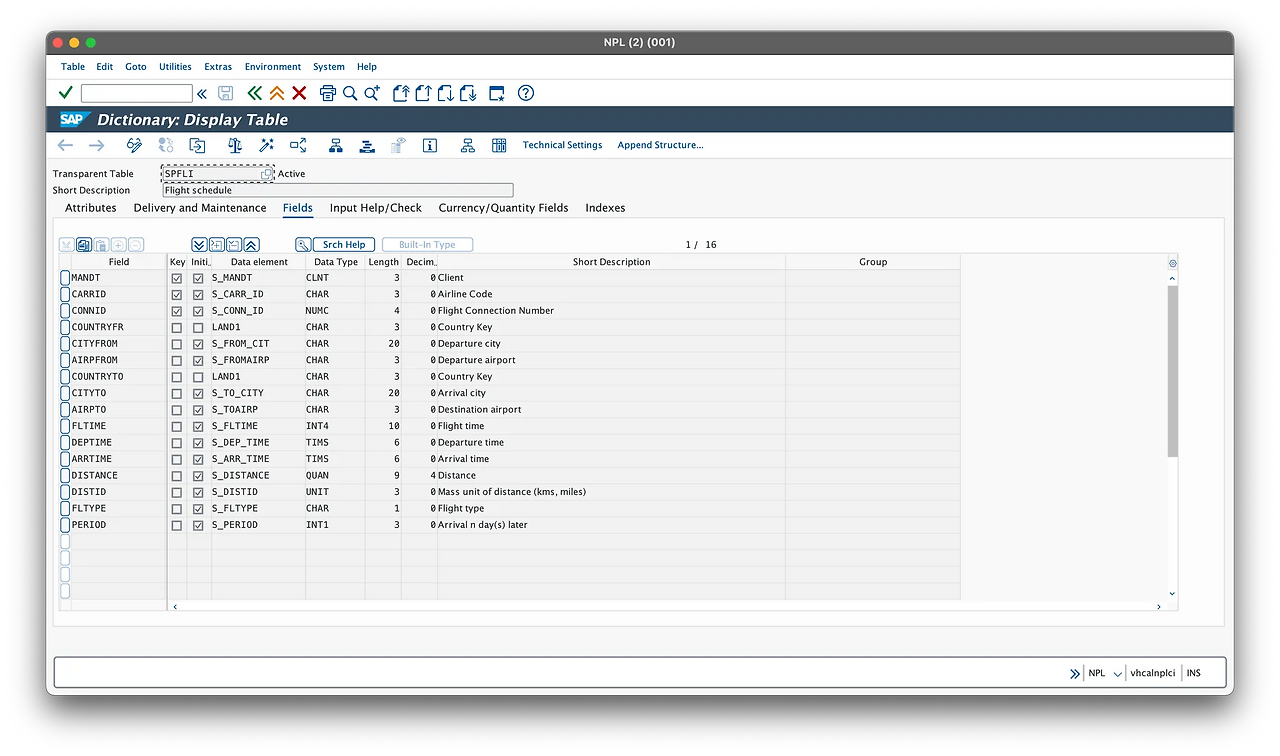Click the Back double-arrow green icon
Viewport: 1280px width, 756px height.
click(x=255, y=93)
